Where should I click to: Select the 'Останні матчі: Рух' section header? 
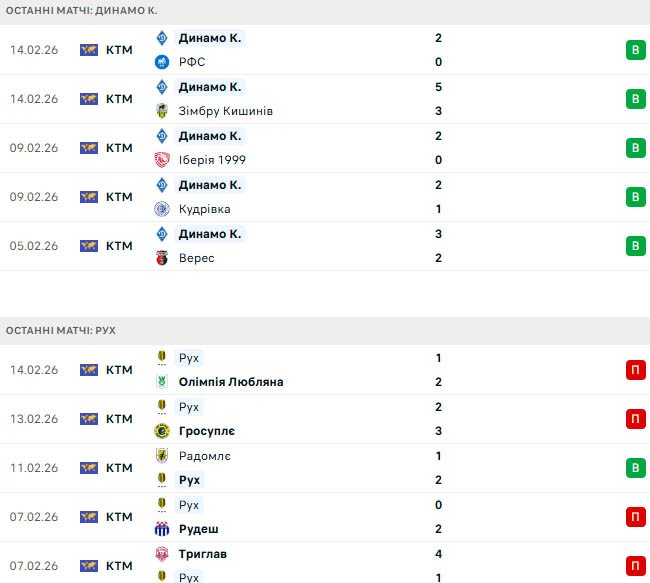pos(60,330)
